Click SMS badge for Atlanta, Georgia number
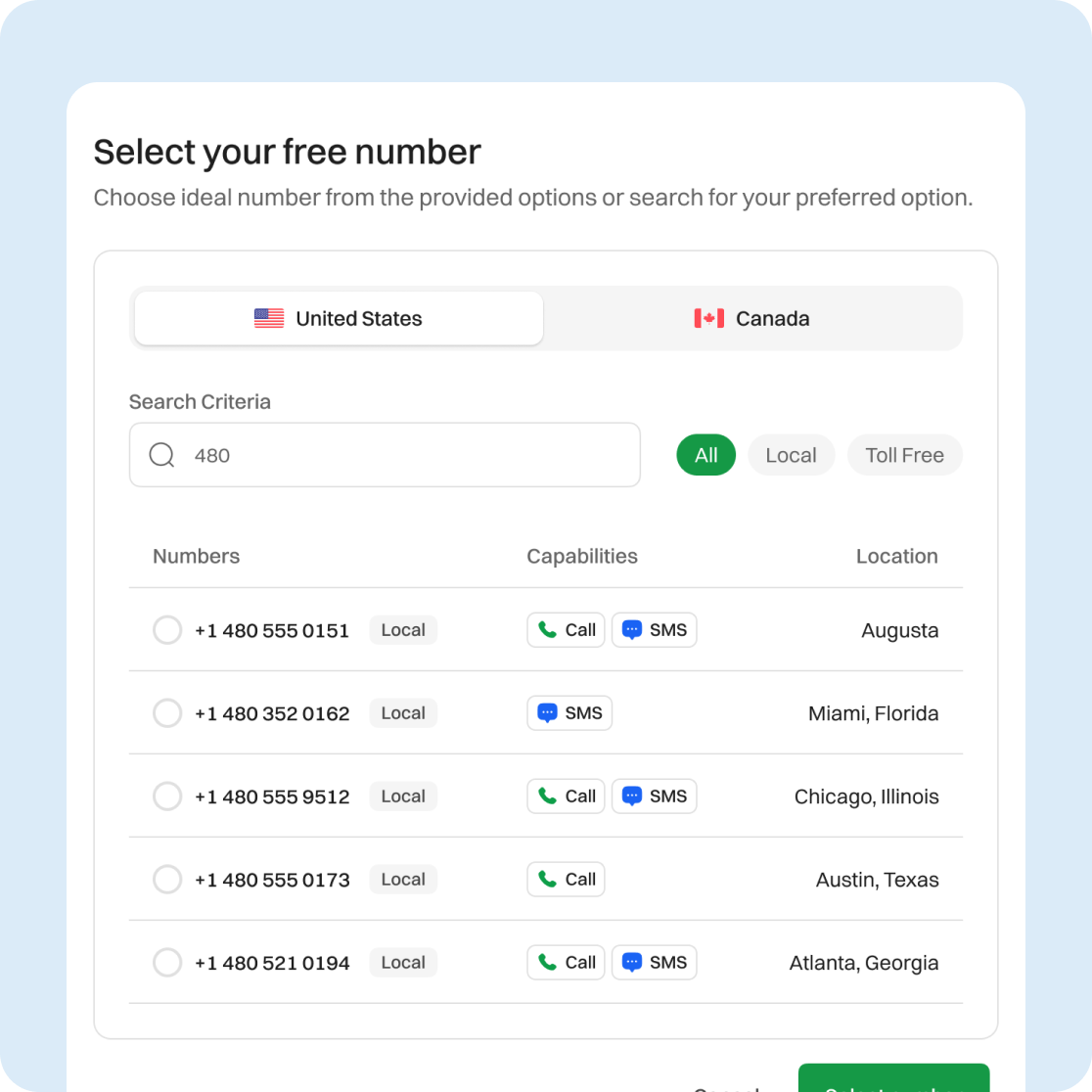This screenshot has height=1092, width=1092. 655,963
